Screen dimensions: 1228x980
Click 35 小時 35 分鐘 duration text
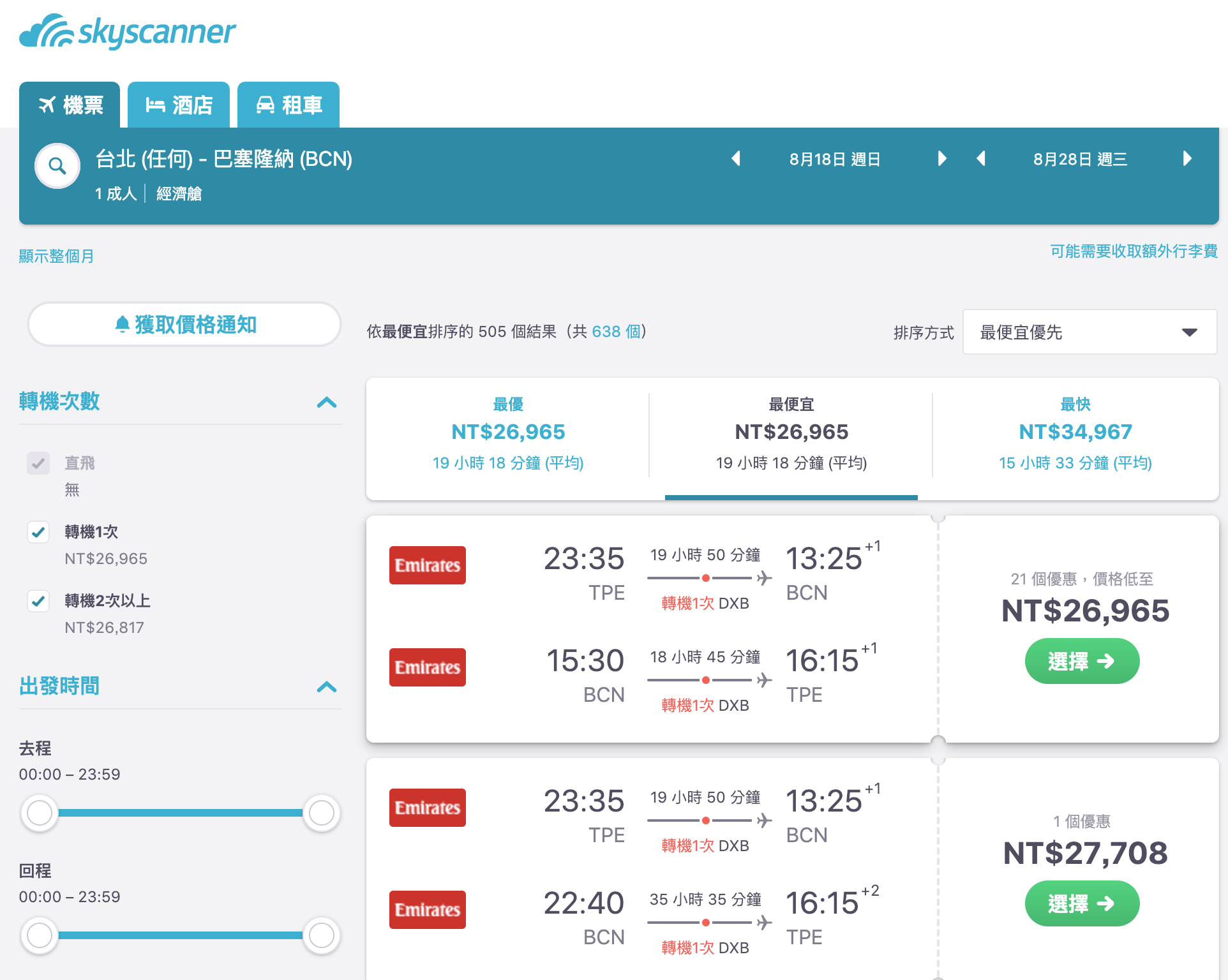(705, 900)
